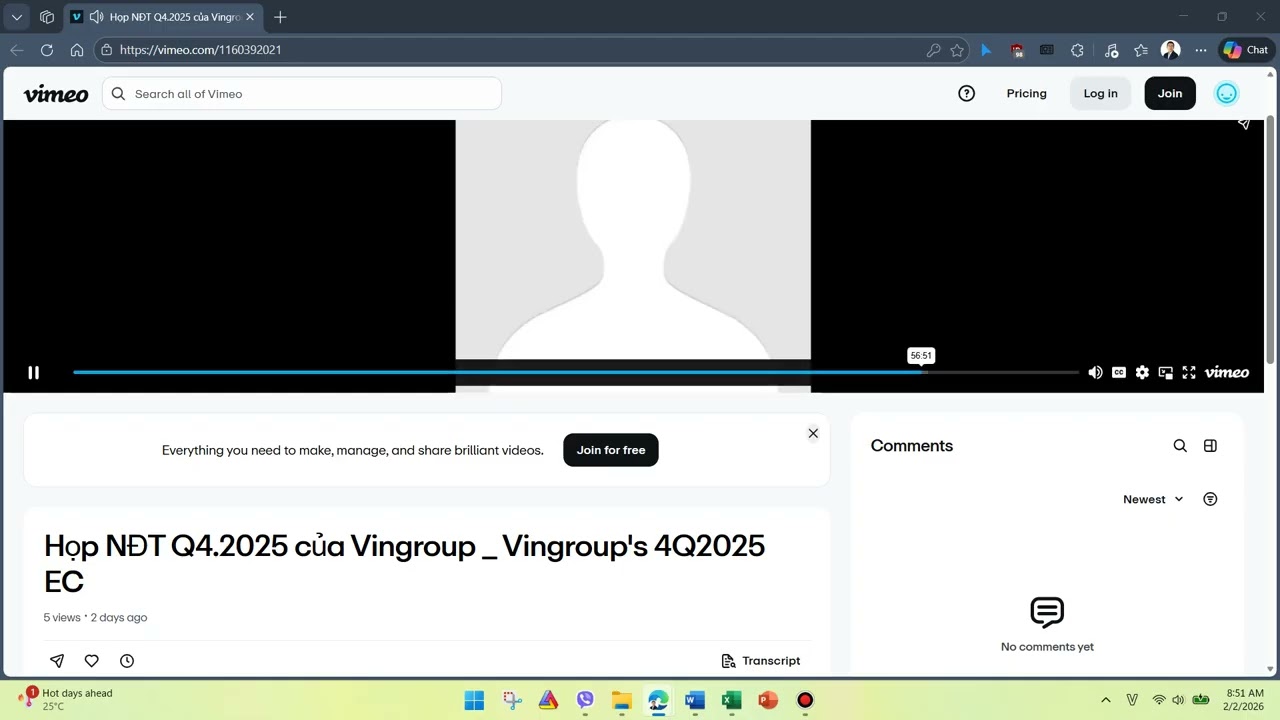Open the Newest sort dropdown
Image resolution: width=1280 pixels, height=720 pixels.
(x=1153, y=500)
